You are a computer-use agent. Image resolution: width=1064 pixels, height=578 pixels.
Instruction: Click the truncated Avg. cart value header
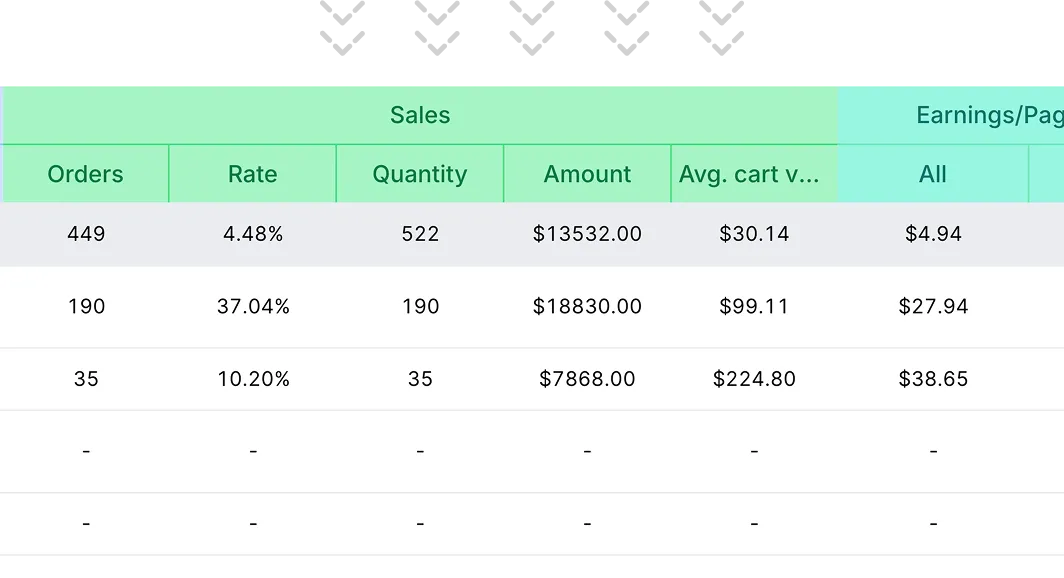(x=749, y=174)
